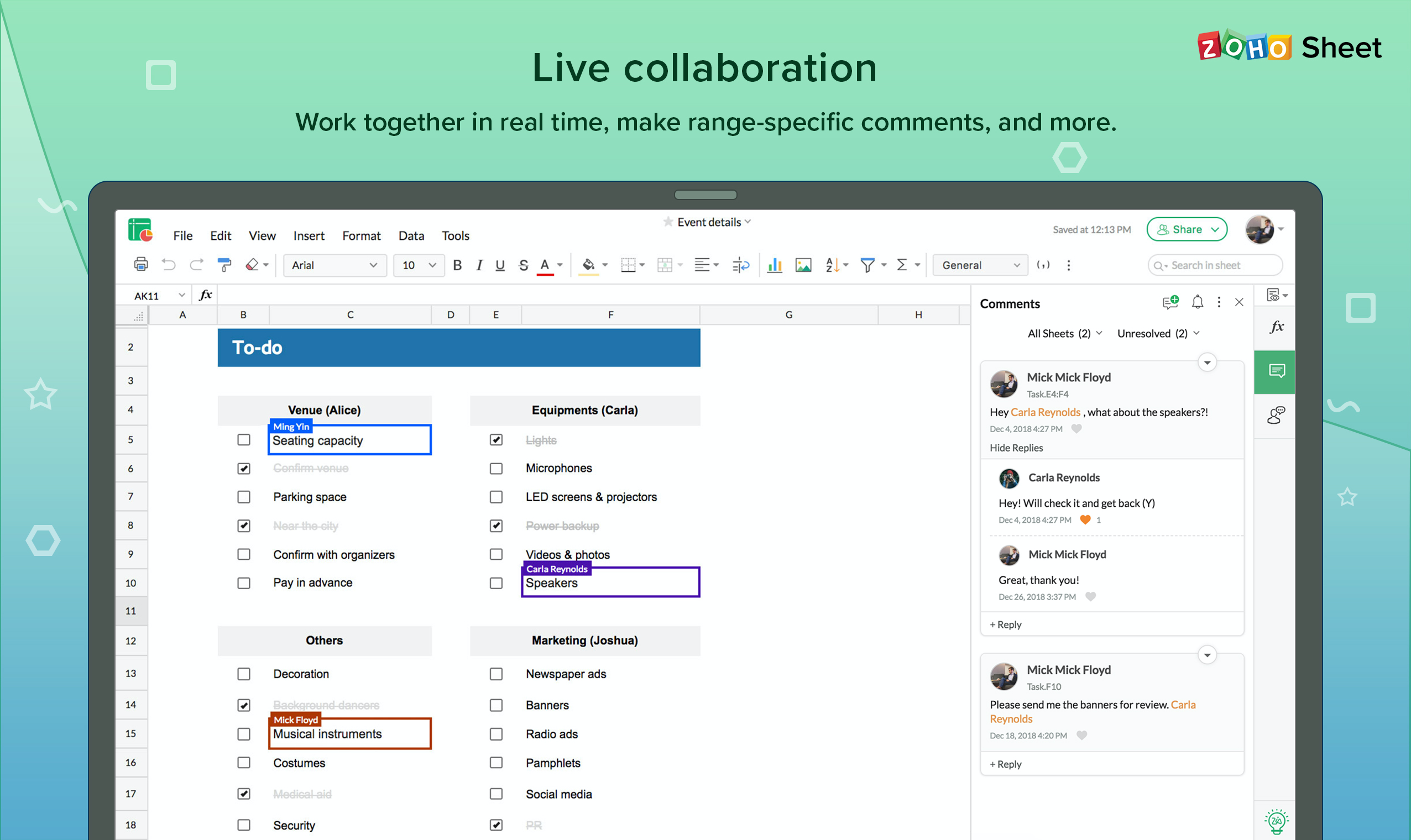Open the Arial font dropdown
The height and width of the screenshot is (840, 1411).
pyautogui.click(x=334, y=265)
